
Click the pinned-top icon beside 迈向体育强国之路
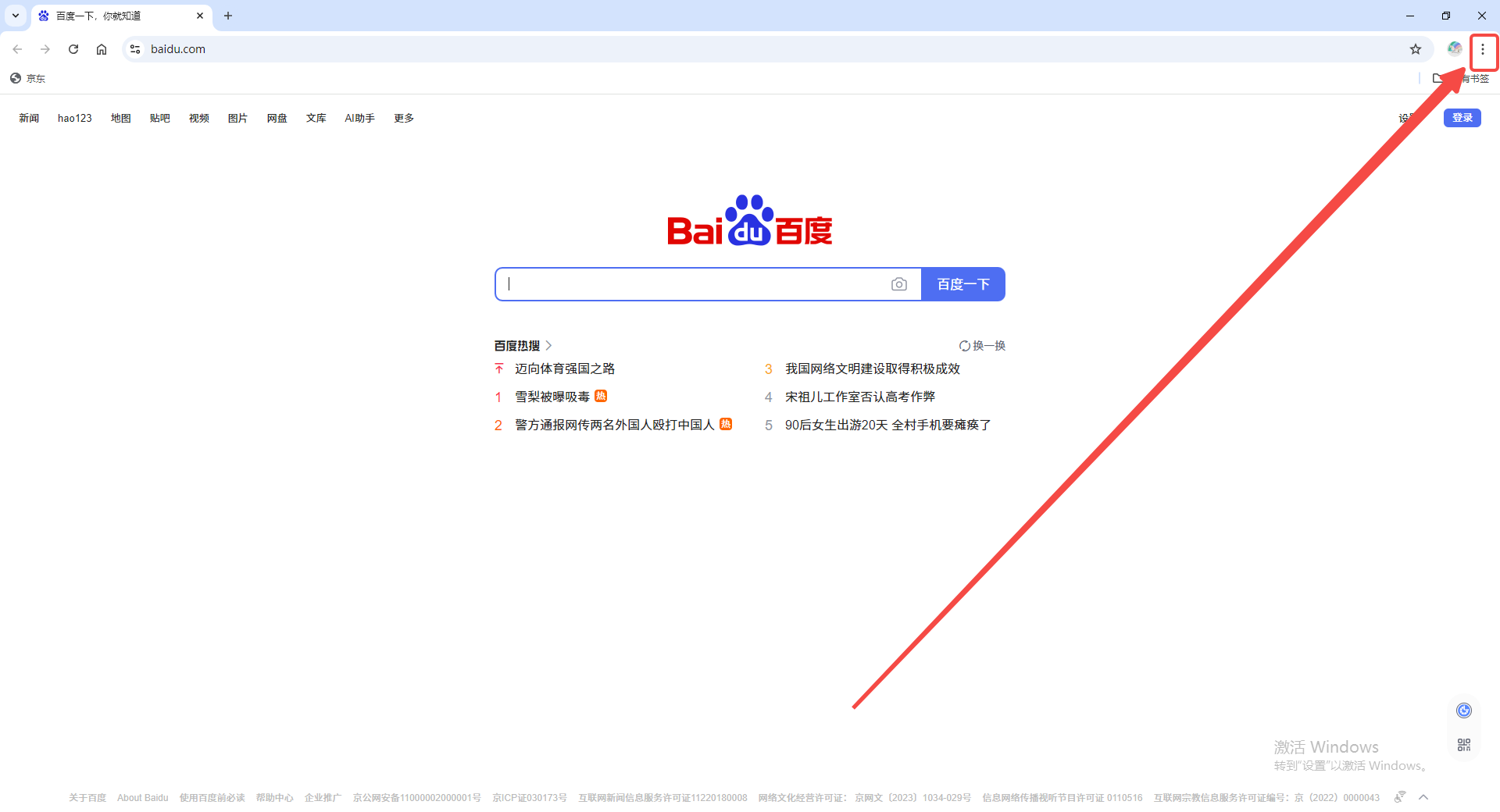499,369
